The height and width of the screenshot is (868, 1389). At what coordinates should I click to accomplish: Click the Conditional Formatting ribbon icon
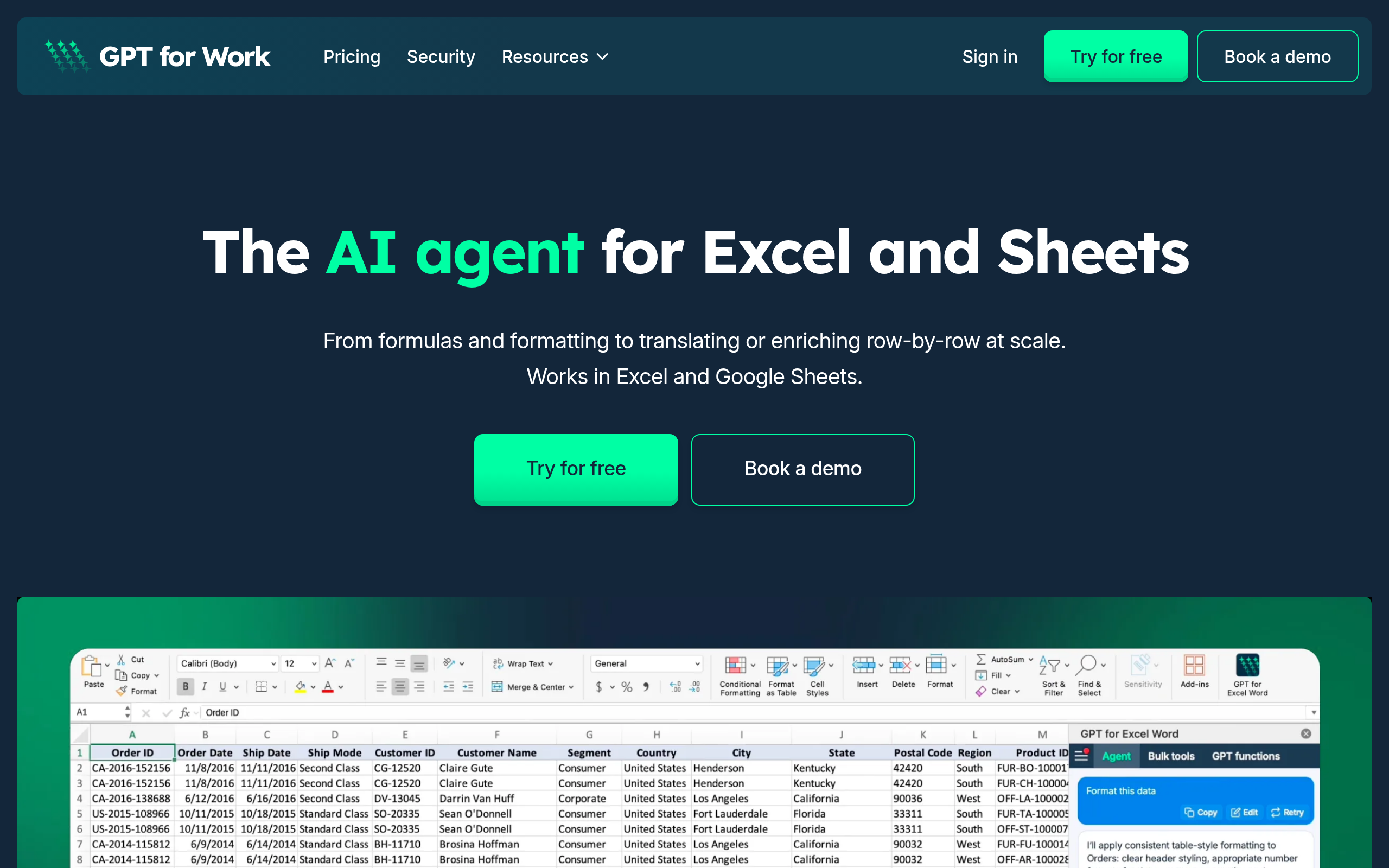pyautogui.click(x=736, y=665)
